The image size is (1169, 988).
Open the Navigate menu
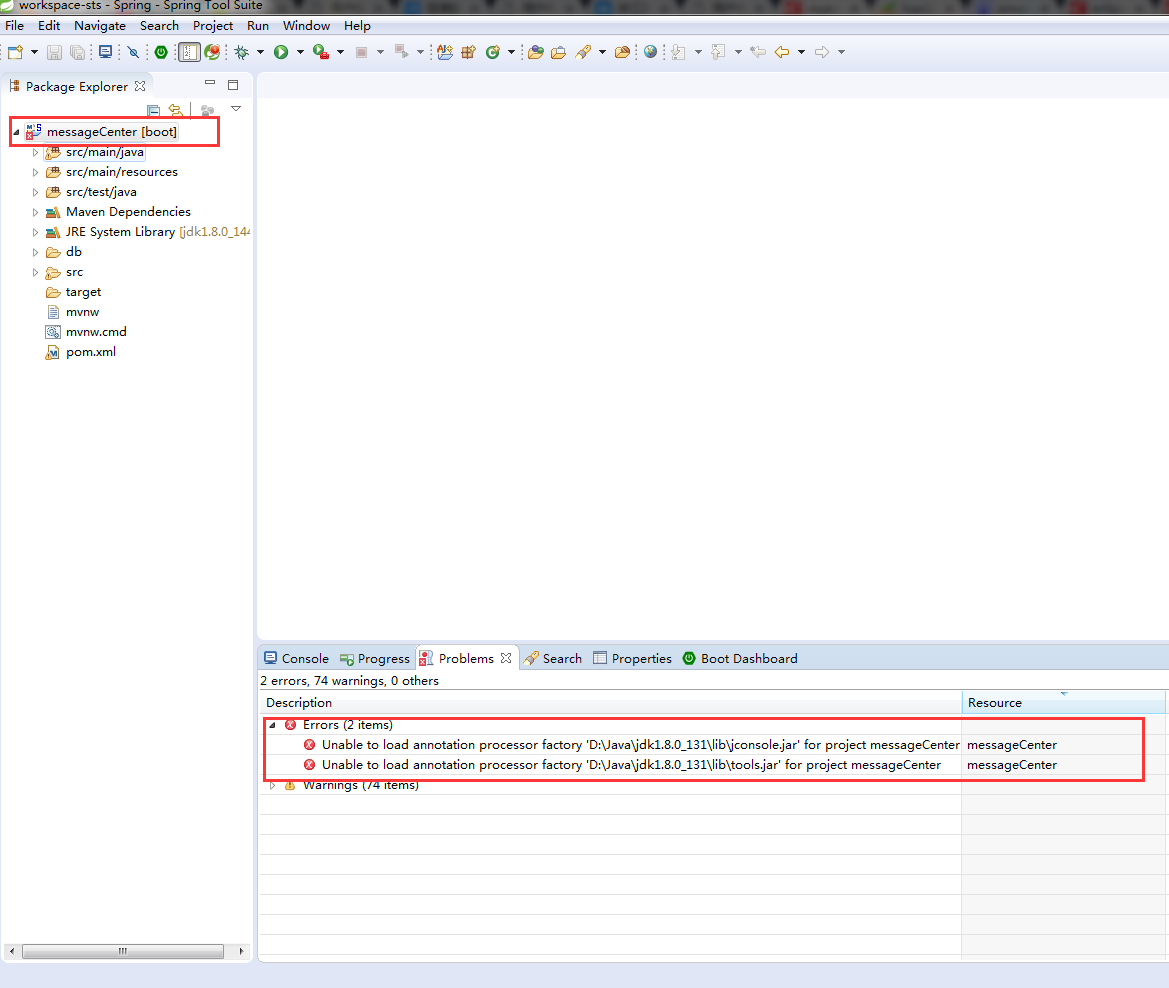point(100,25)
